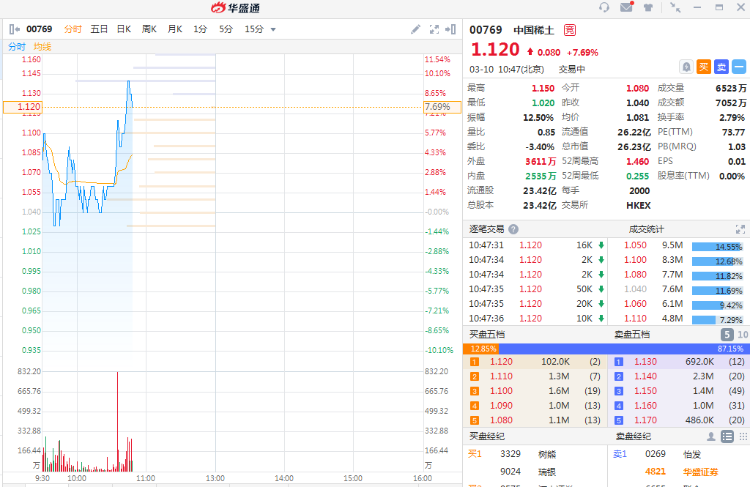The height and width of the screenshot is (487, 750).
Task: Select the 五日 chart tab
Action: [99, 29]
